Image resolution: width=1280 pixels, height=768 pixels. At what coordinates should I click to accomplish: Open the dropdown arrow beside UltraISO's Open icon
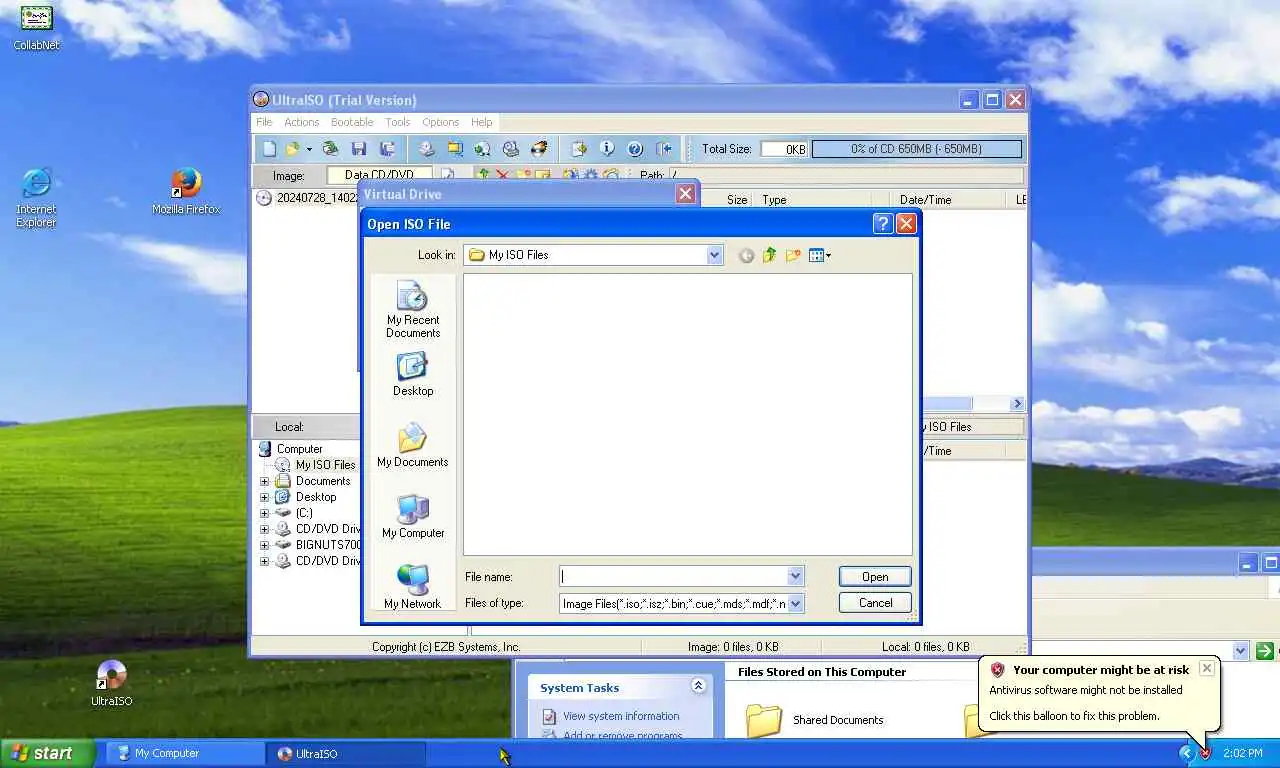[309, 149]
